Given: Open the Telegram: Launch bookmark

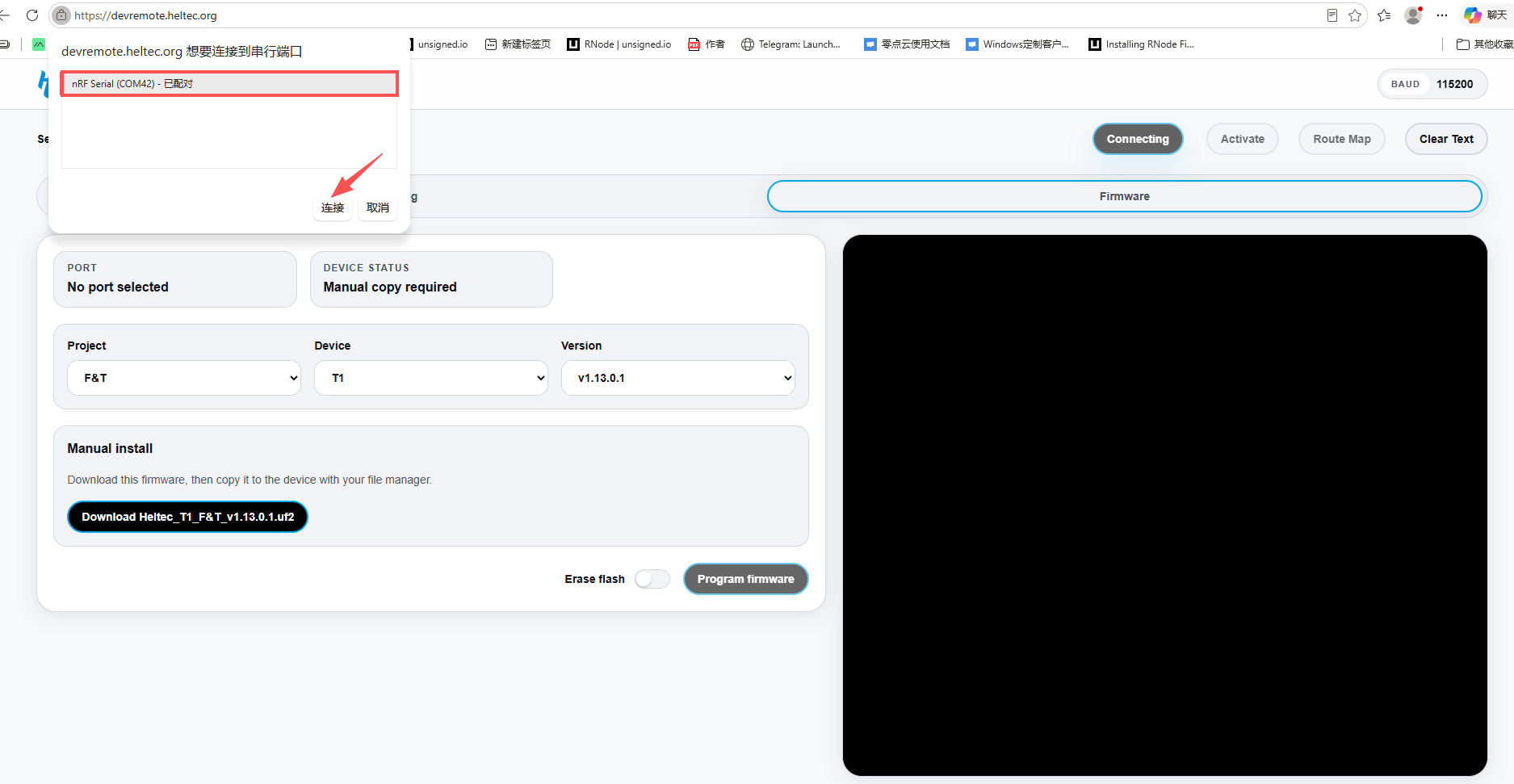Looking at the screenshot, I should point(791,44).
